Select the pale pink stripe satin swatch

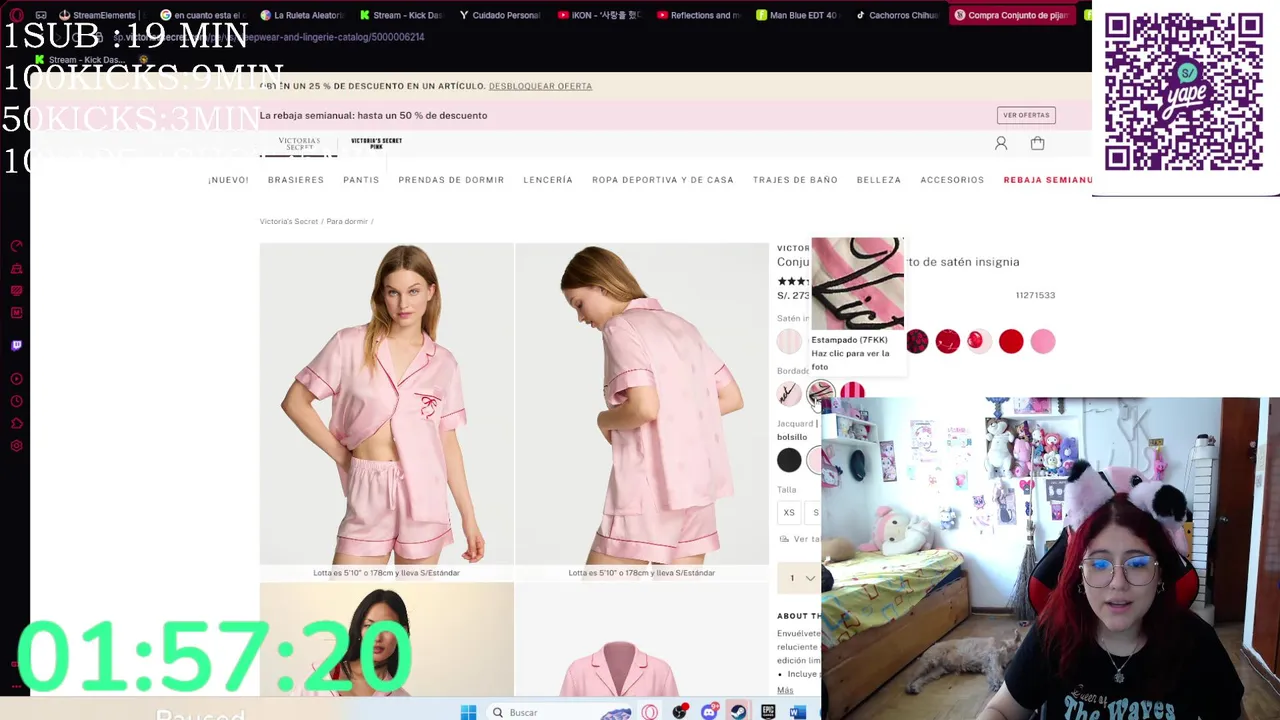tap(790, 342)
